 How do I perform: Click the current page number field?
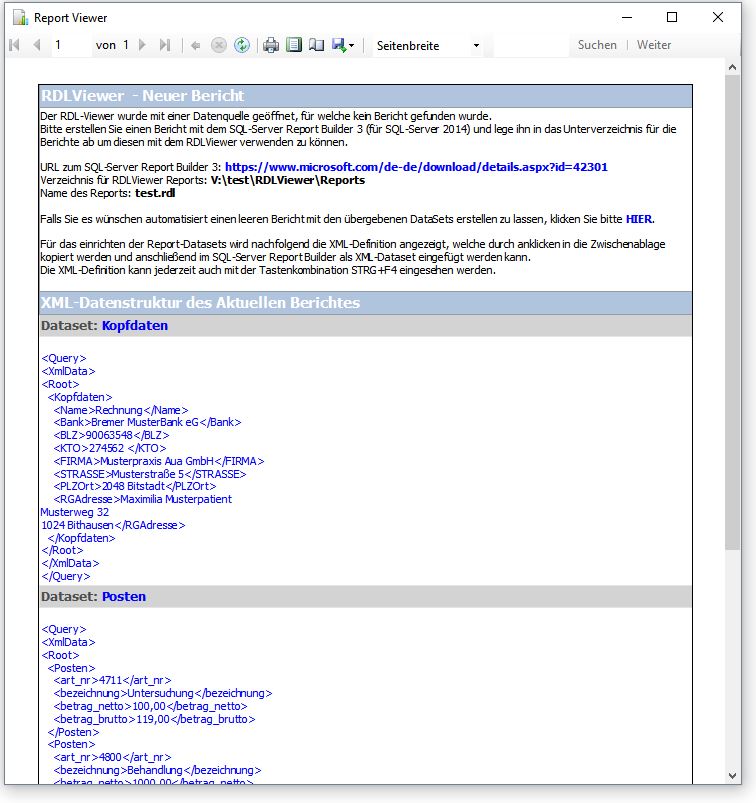(72, 45)
